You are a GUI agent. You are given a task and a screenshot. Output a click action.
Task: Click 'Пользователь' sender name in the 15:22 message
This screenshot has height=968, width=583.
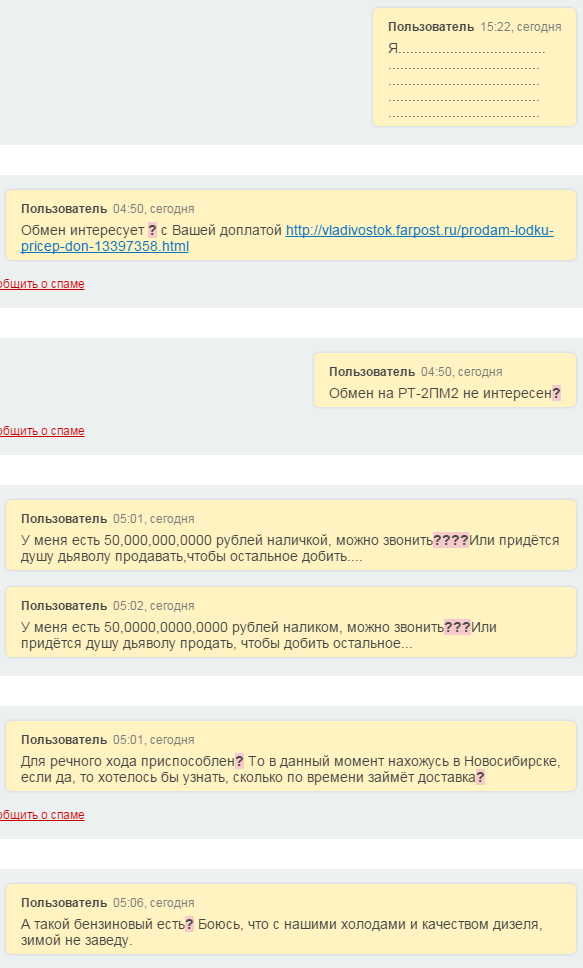[x=431, y=27]
